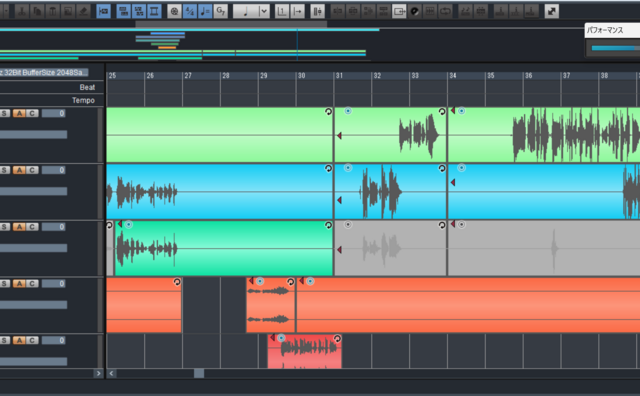
Task: Toggle the C button on the fourth track
Action: [x=32, y=283]
